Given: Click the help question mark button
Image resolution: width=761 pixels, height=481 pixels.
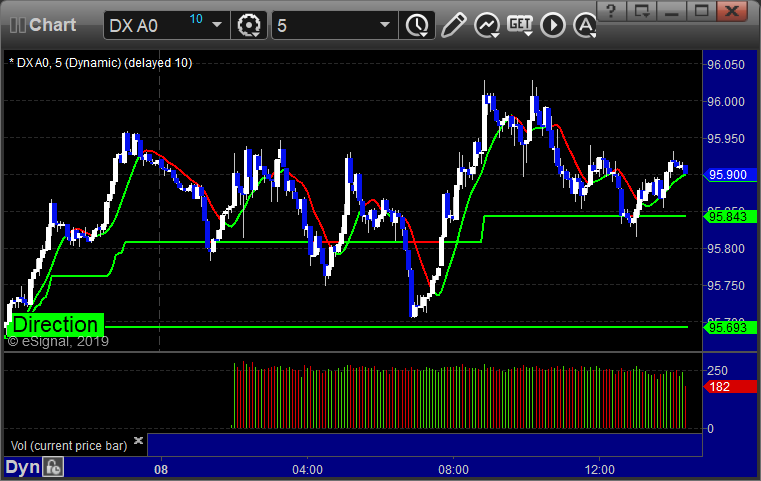Looking at the screenshot, I should point(611,11).
